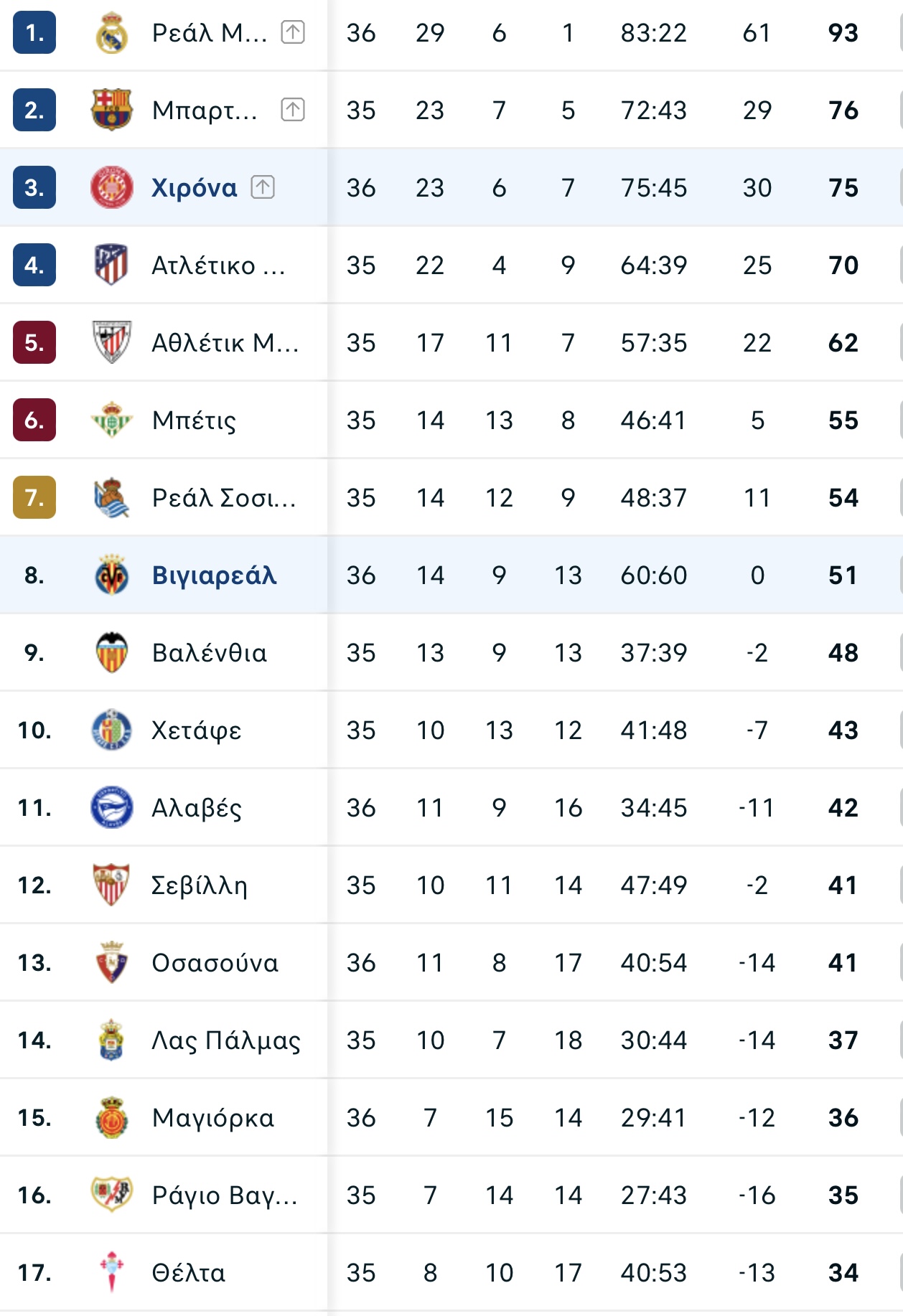Tap the Valencia club crest
903x1316 pixels.
pos(111,652)
